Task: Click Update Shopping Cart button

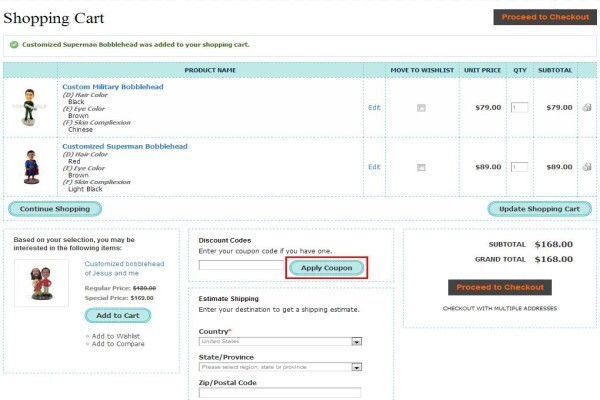Action: (x=539, y=209)
